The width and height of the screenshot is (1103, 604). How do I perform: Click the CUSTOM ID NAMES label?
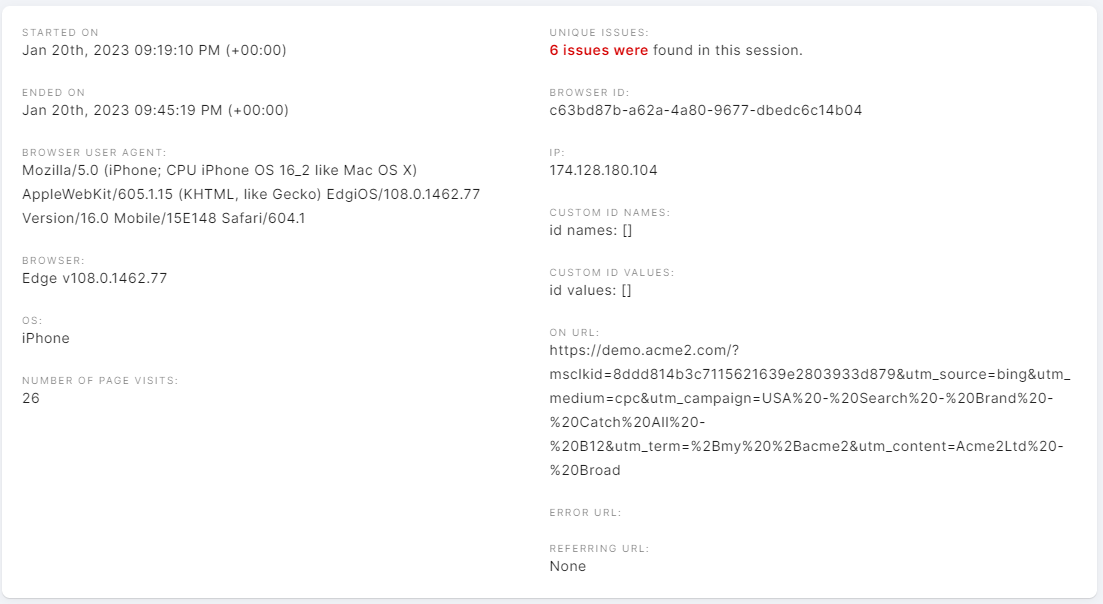click(610, 212)
